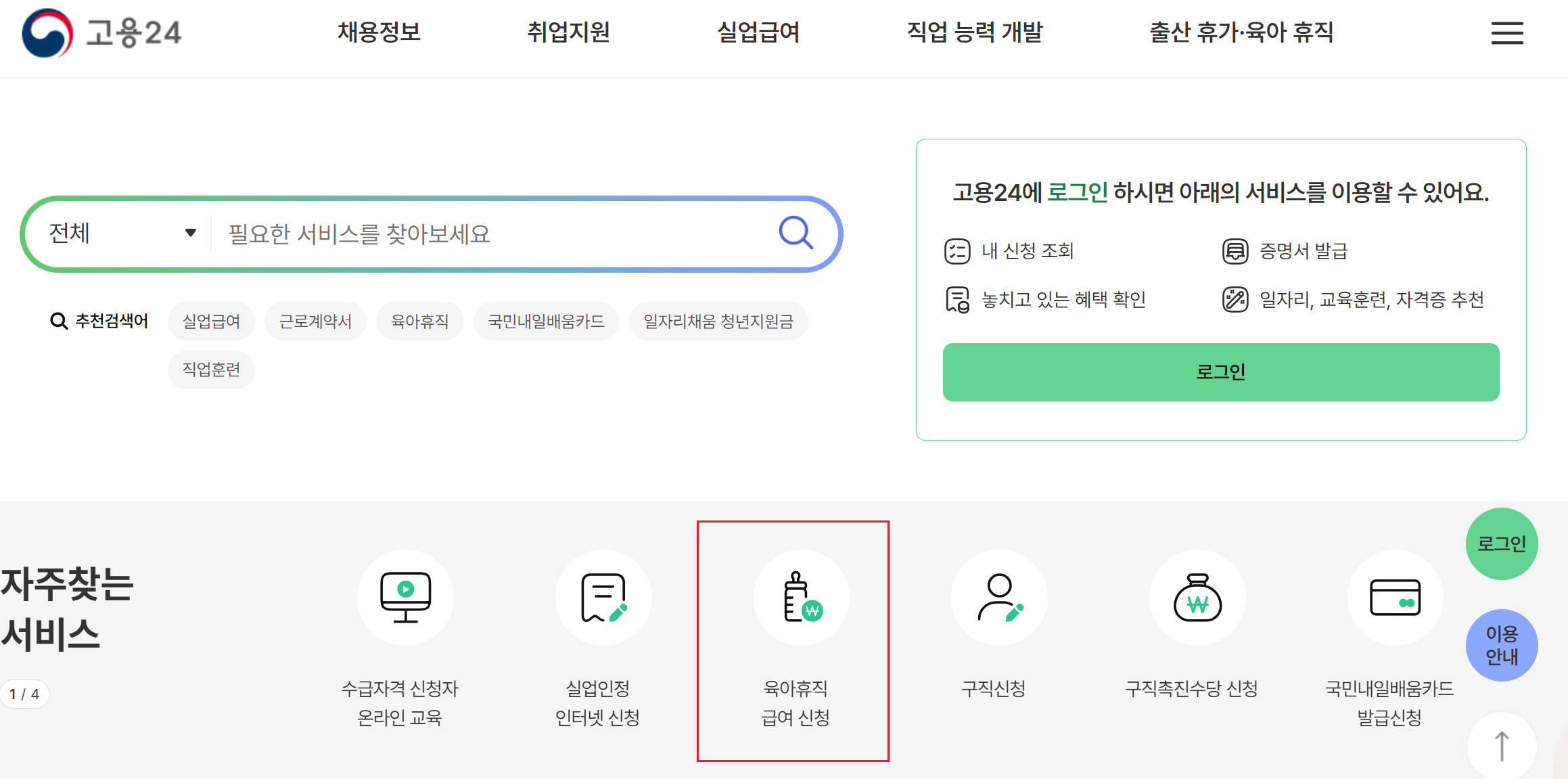The image size is (1568, 779).
Task: Click the 이용안내 floating button
Action: coord(1501,645)
